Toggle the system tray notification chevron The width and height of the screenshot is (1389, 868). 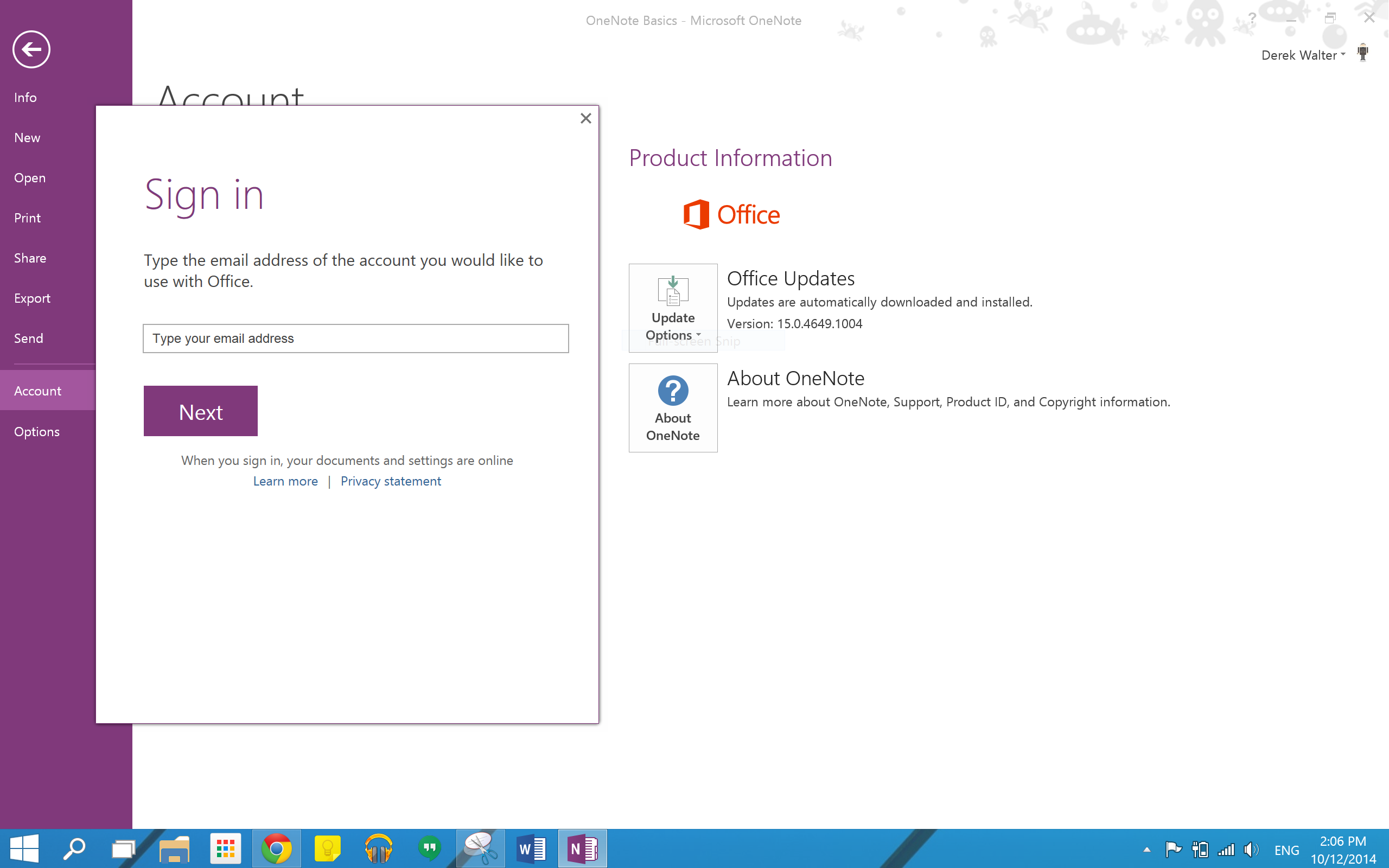click(1146, 849)
